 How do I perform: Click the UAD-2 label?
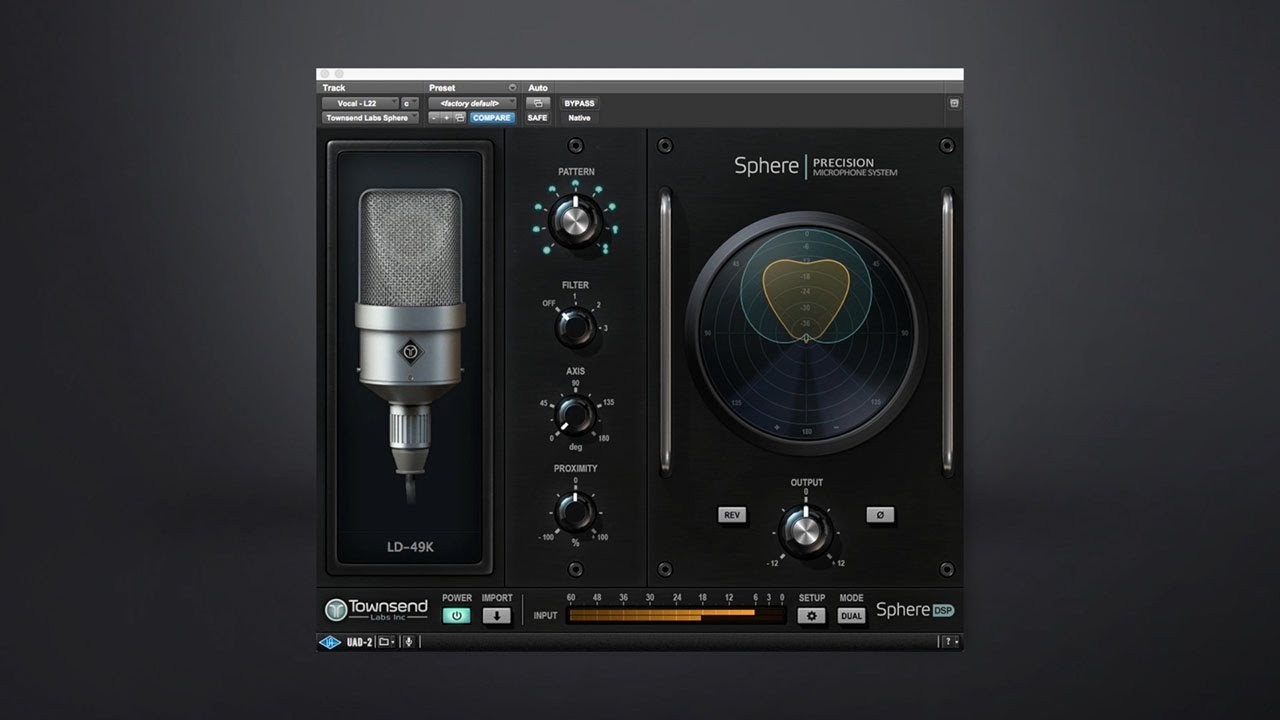tap(359, 642)
